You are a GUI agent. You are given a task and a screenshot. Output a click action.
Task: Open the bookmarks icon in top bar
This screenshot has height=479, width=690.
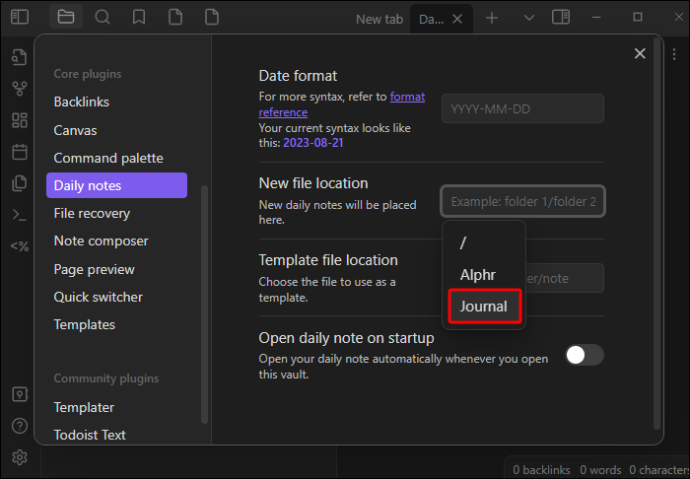click(x=139, y=18)
